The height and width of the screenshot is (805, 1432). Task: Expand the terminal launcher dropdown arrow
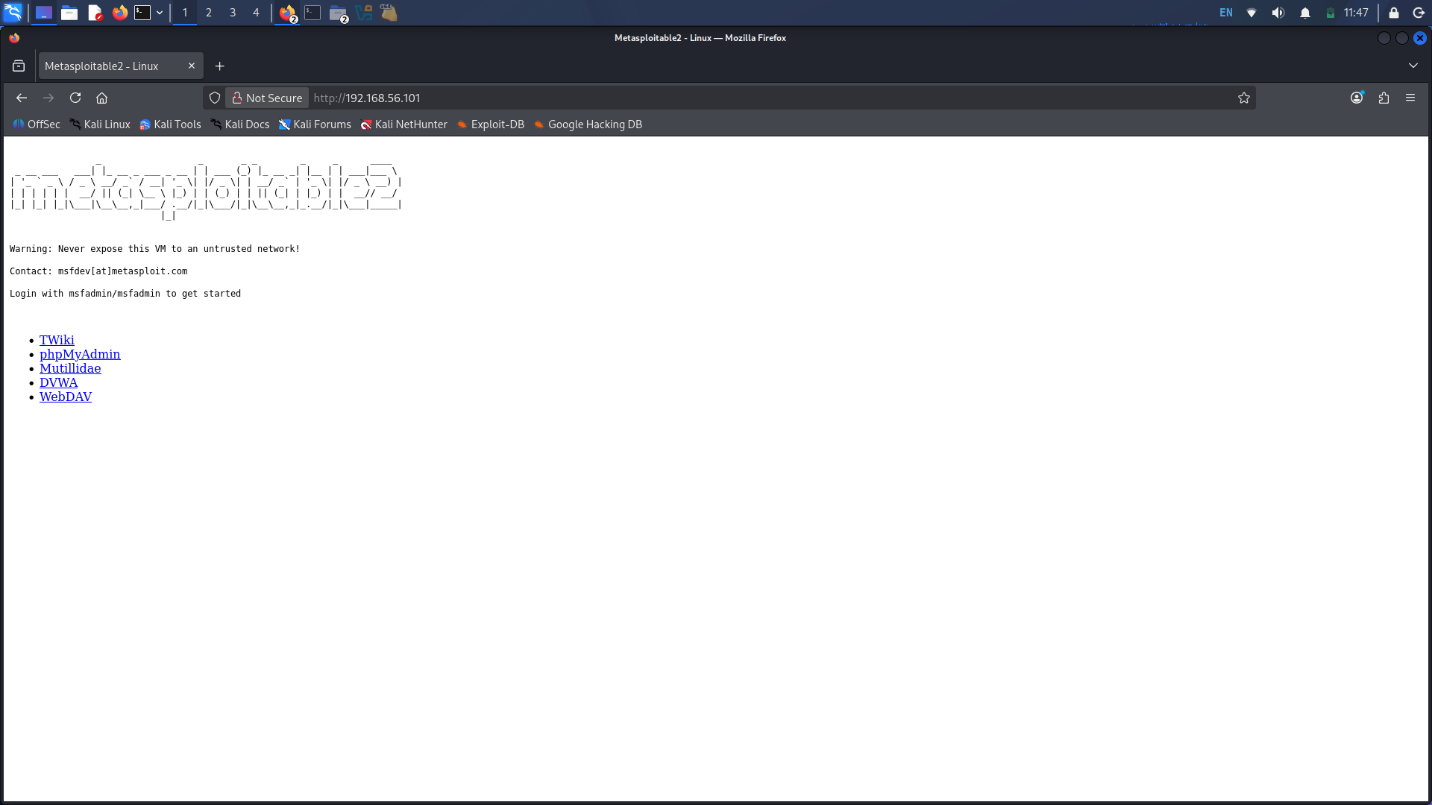click(x=160, y=13)
